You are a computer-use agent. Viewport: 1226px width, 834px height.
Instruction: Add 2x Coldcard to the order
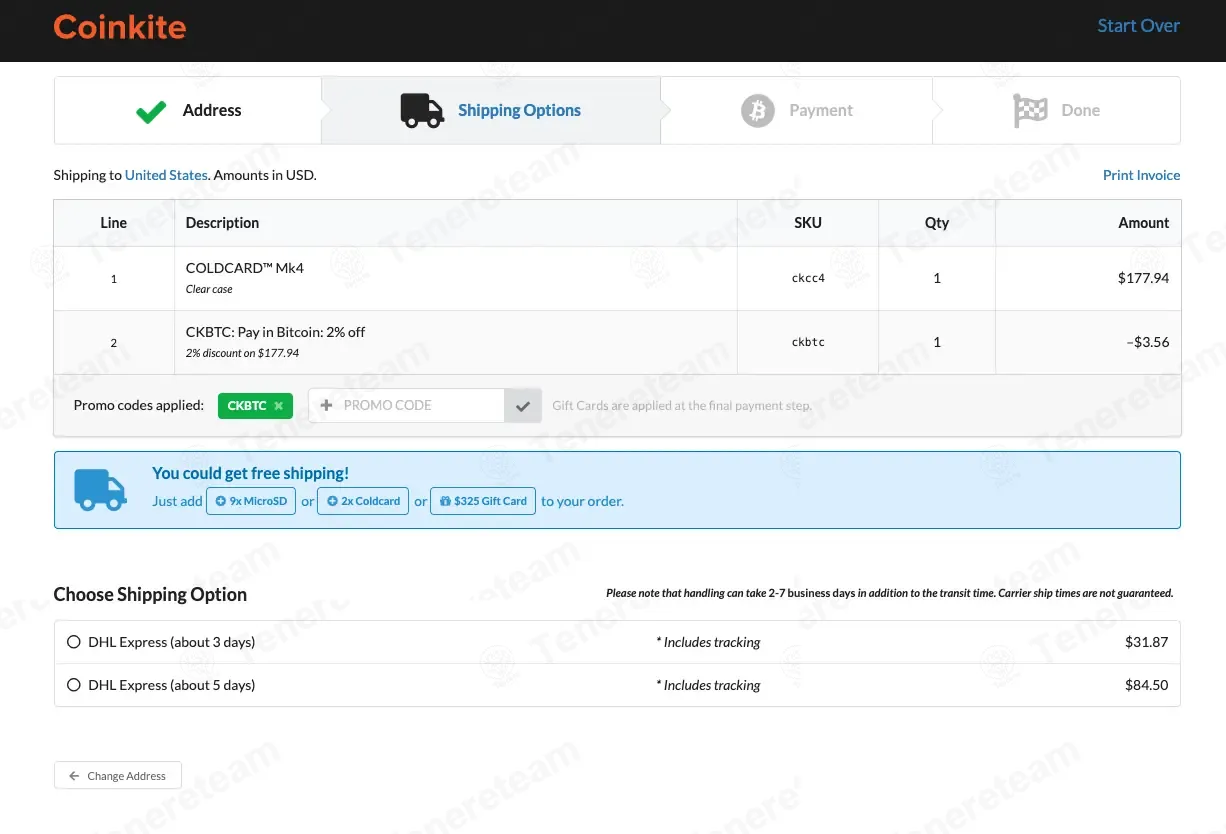pos(363,501)
